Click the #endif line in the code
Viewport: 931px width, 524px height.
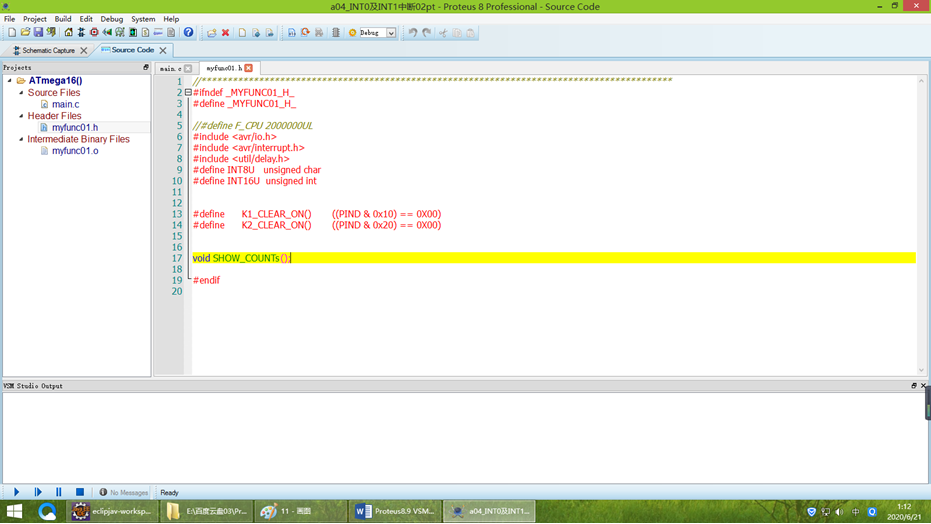pyautogui.click(x=206, y=280)
